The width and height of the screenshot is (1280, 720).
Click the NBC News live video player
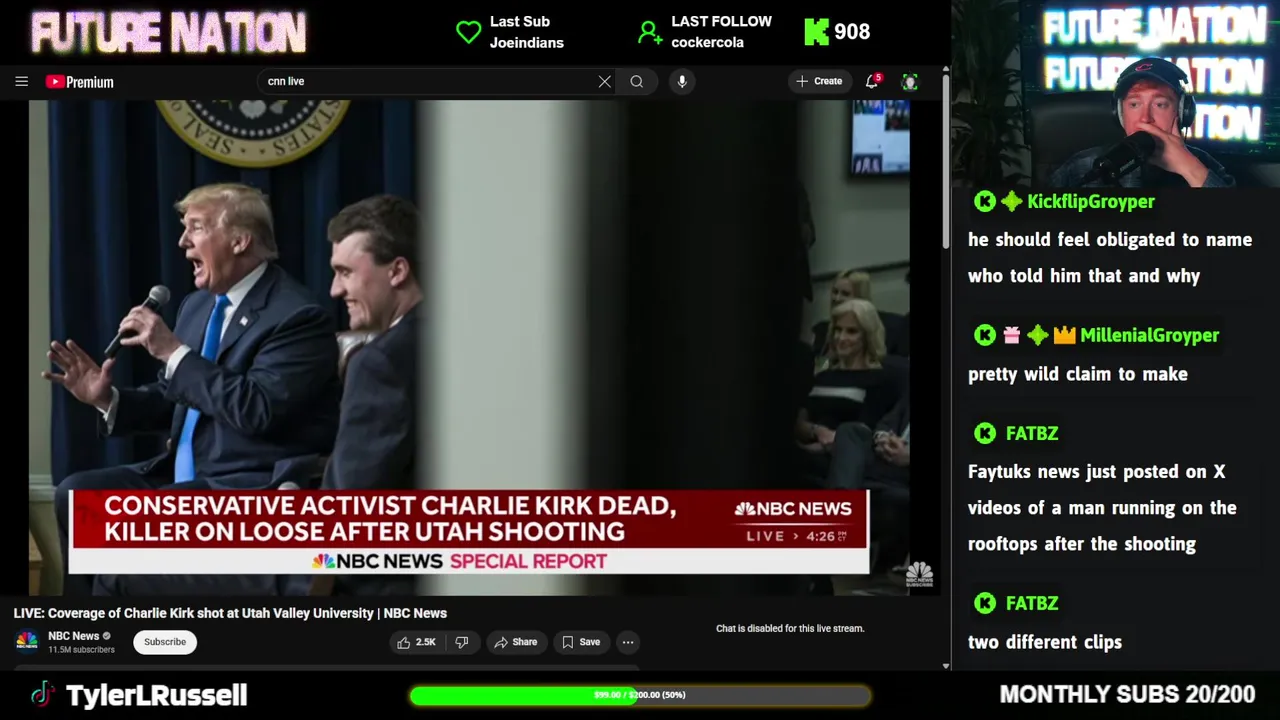tap(469, 347)
